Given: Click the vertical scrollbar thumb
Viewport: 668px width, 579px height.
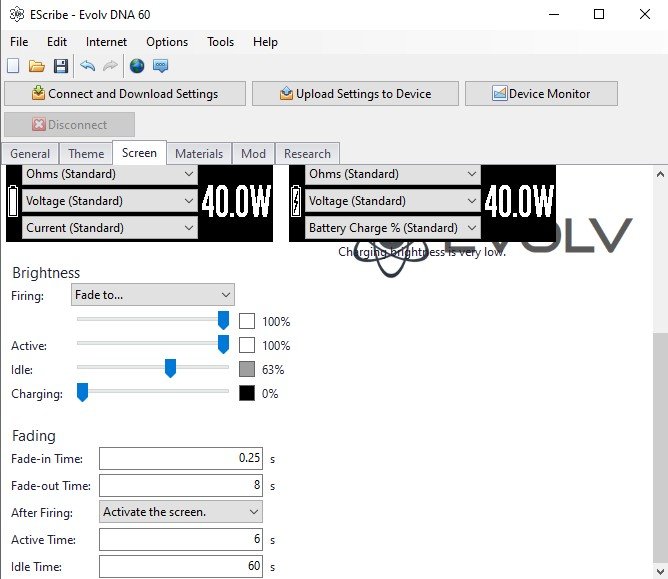Looking at the screenshot, I should (x=660, y=447).
